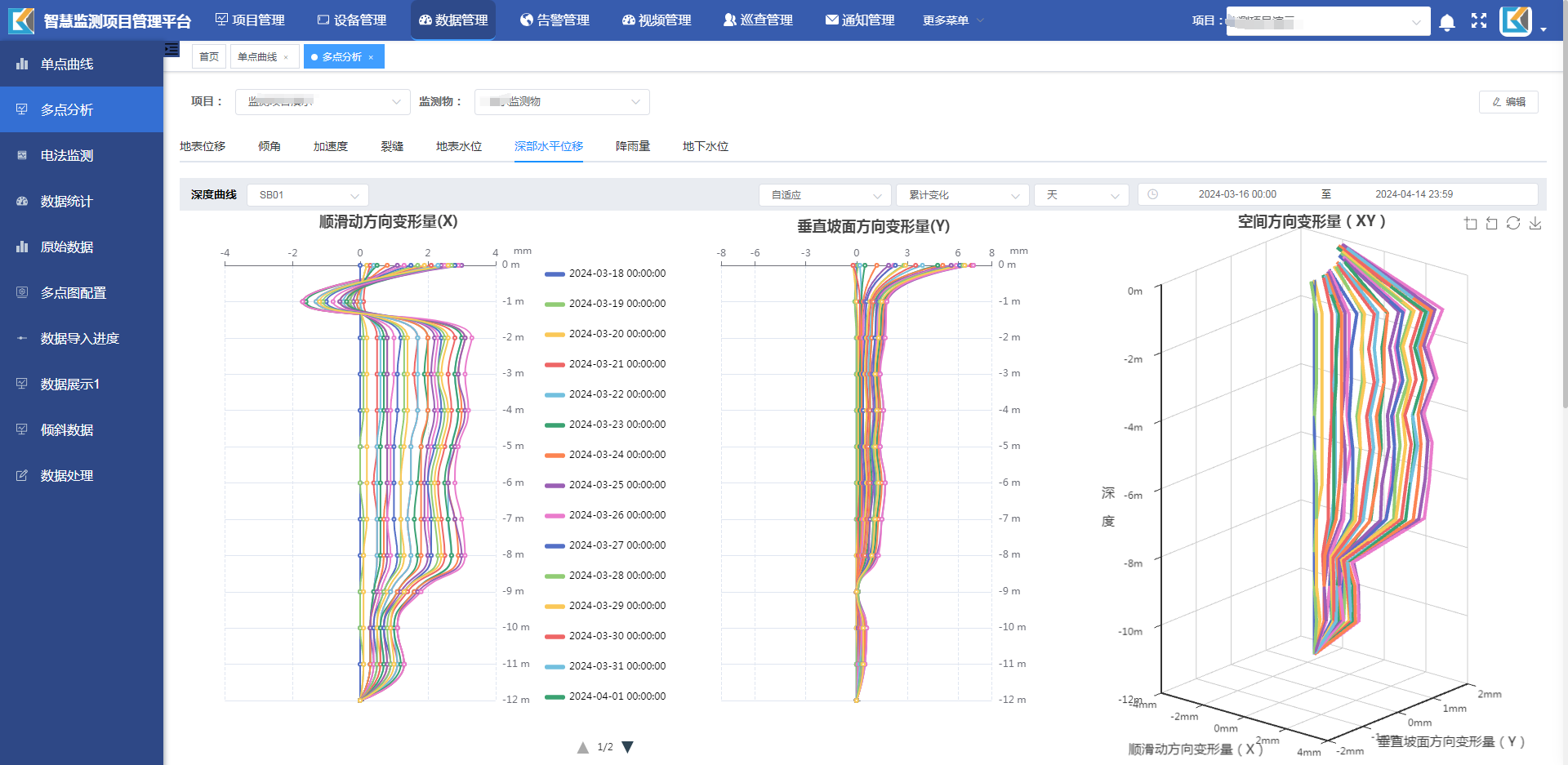This screenshot has width=1568, height=765.
Task: Toggle 2024-03-25 series in legend
Action: [x=605, y=485]
